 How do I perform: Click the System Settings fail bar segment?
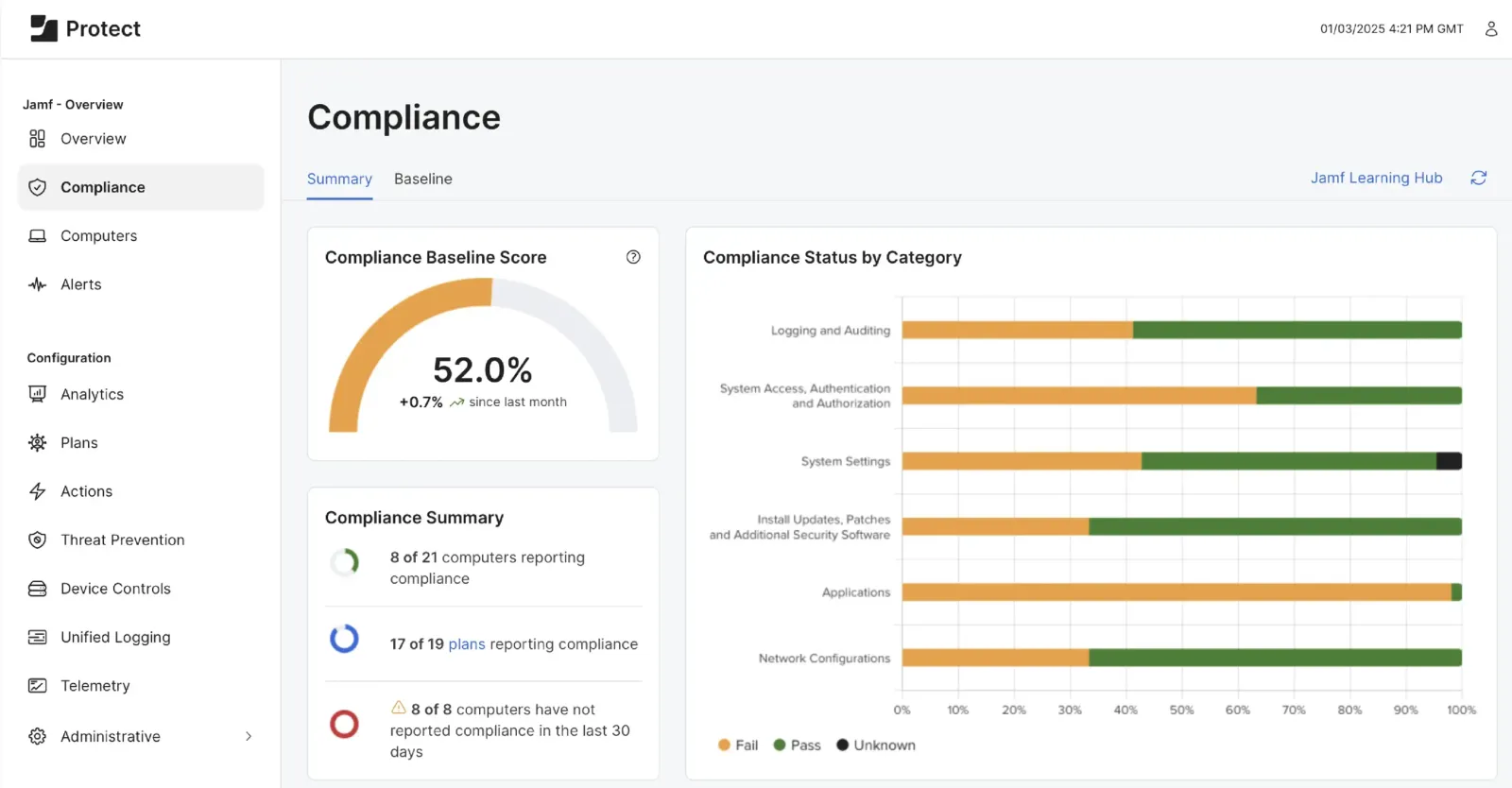click(1022, 461)
